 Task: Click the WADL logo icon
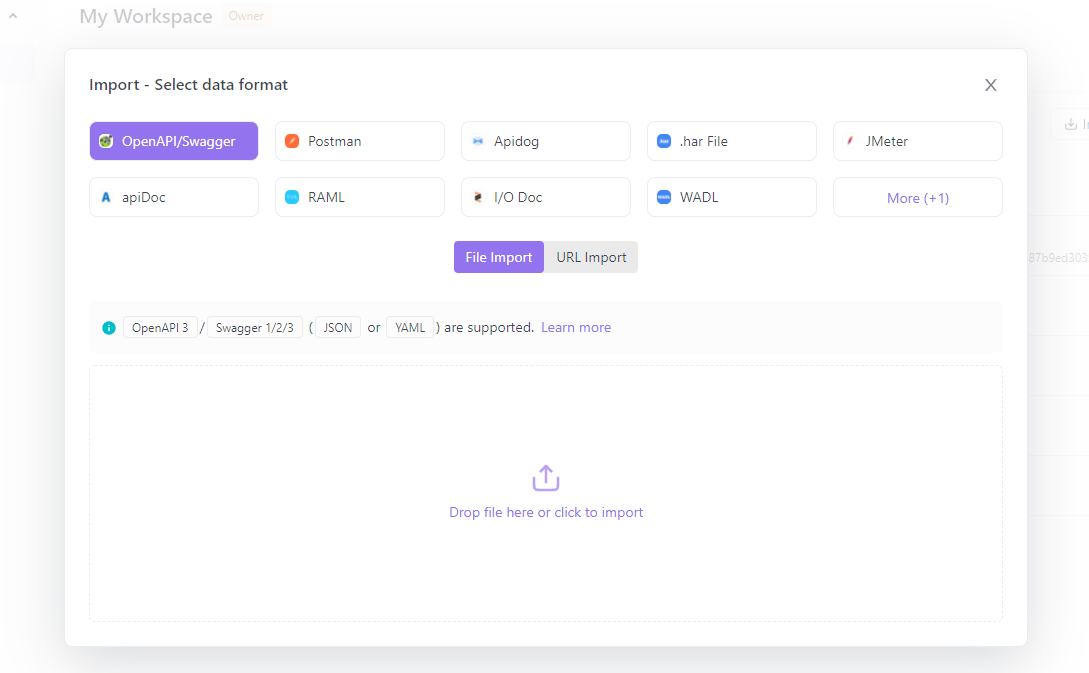664,197
